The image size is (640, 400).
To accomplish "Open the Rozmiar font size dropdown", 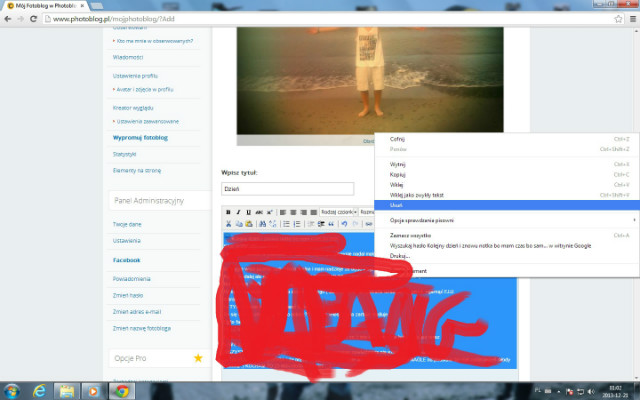I will (367, 212).
